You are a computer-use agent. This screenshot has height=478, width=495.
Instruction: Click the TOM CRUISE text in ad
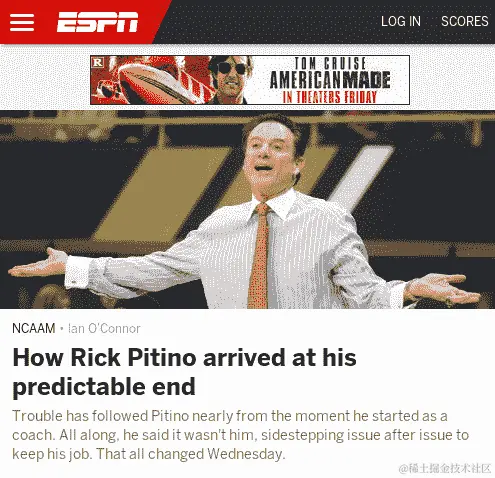point(330,64)
